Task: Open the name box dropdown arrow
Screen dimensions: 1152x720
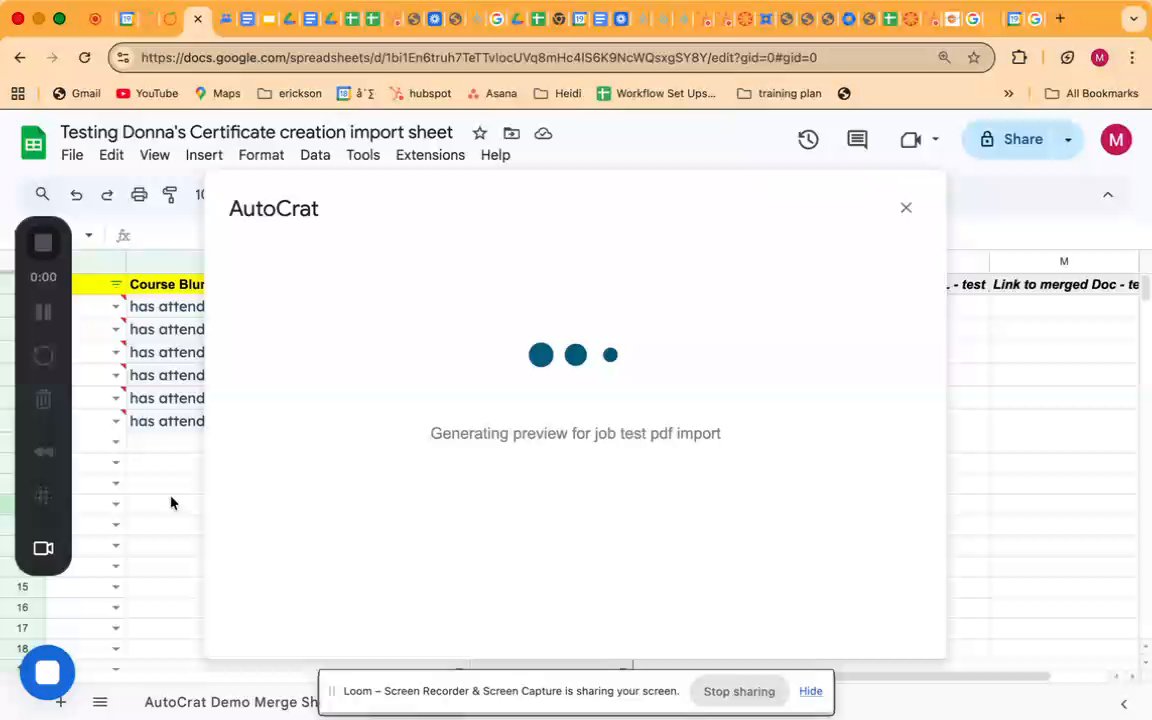Action: click(89, 235)
